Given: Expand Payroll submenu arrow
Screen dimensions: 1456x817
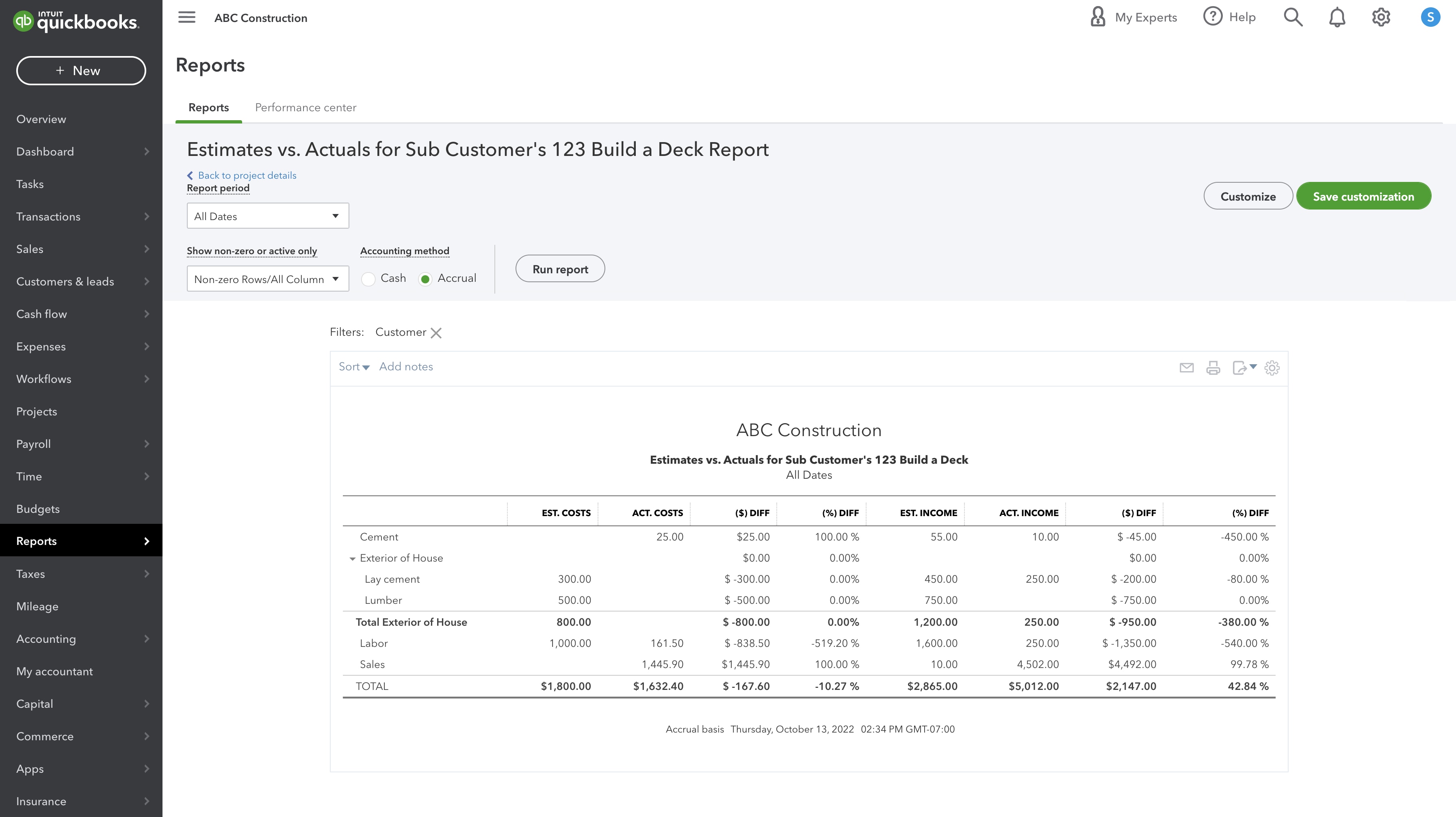Looking at the screenshot, I should point(147,443).
